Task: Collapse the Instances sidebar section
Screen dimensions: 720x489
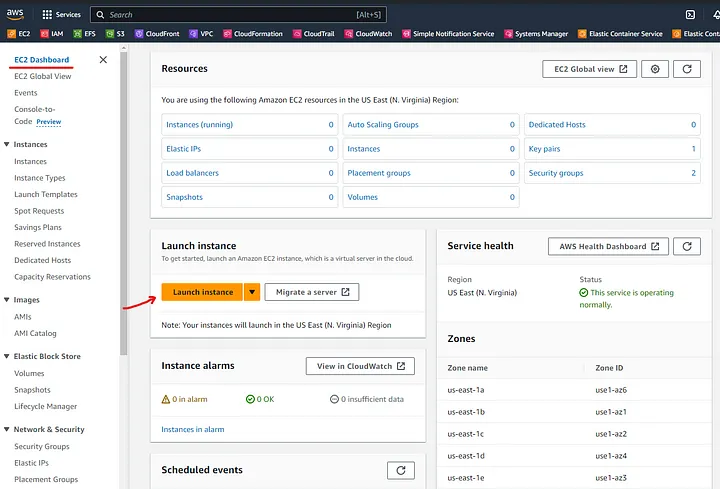Action: (x=6, y=144)
